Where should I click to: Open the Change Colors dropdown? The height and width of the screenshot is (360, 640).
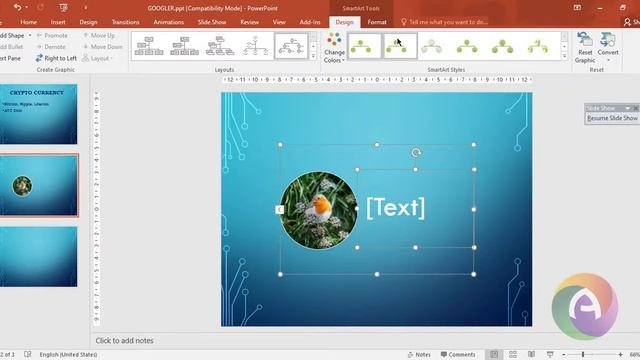[x=334, y=48]
